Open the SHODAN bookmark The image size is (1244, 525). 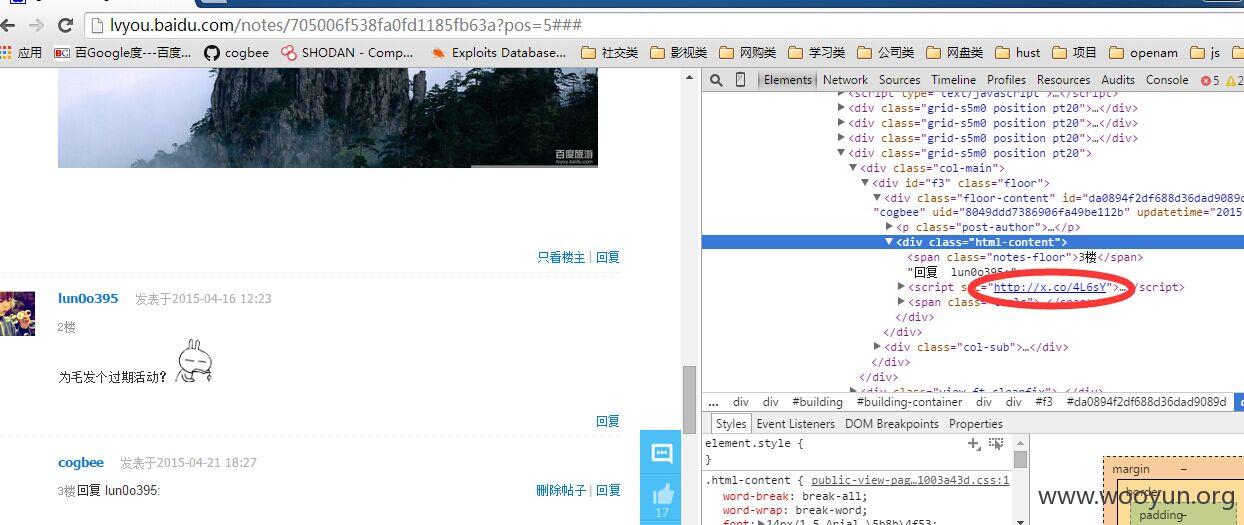point(347,52)
